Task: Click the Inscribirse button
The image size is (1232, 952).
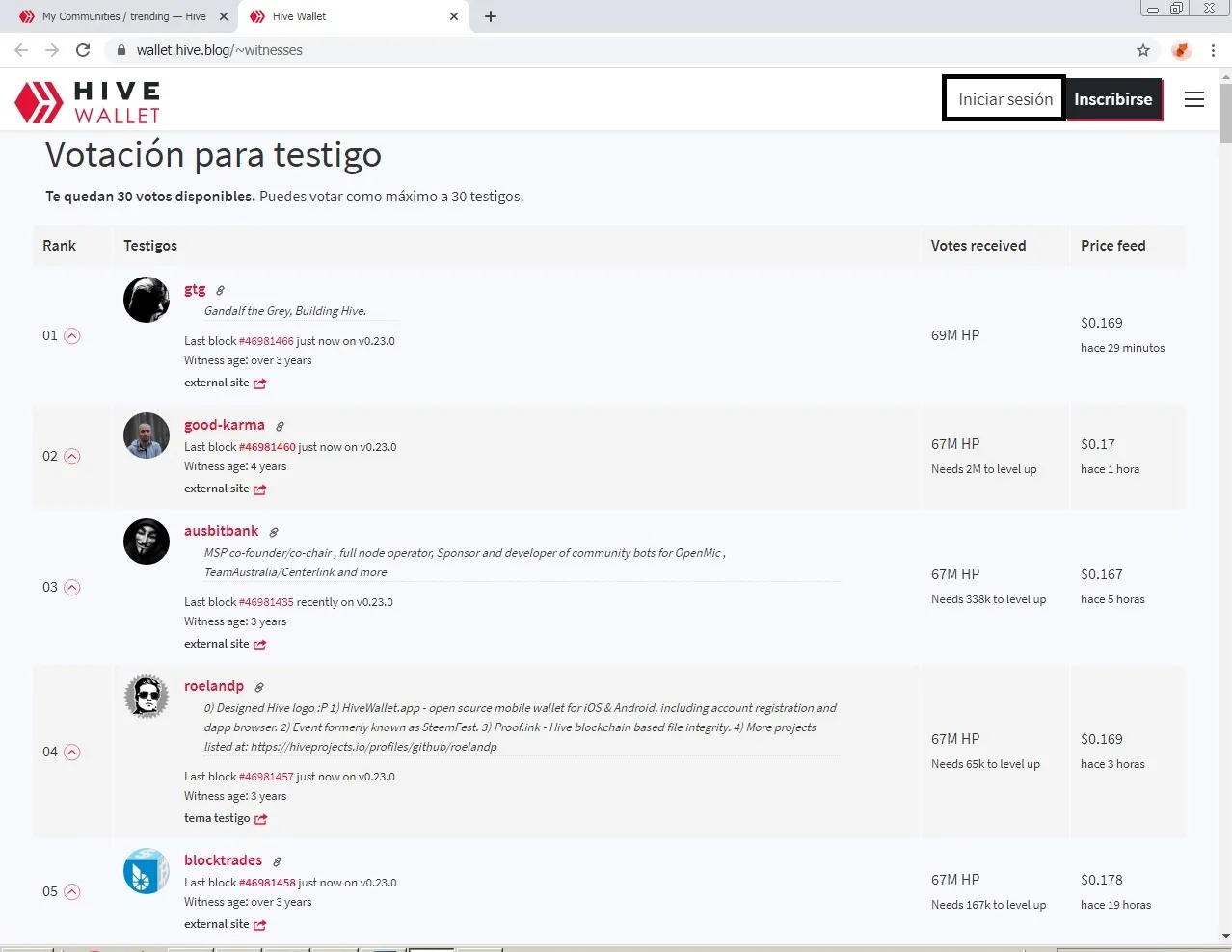Action: coord(1113,99)
